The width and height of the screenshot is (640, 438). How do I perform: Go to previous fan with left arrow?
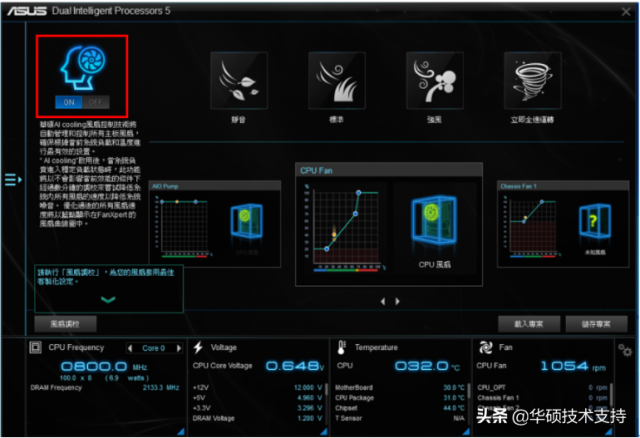pos(383,301)
